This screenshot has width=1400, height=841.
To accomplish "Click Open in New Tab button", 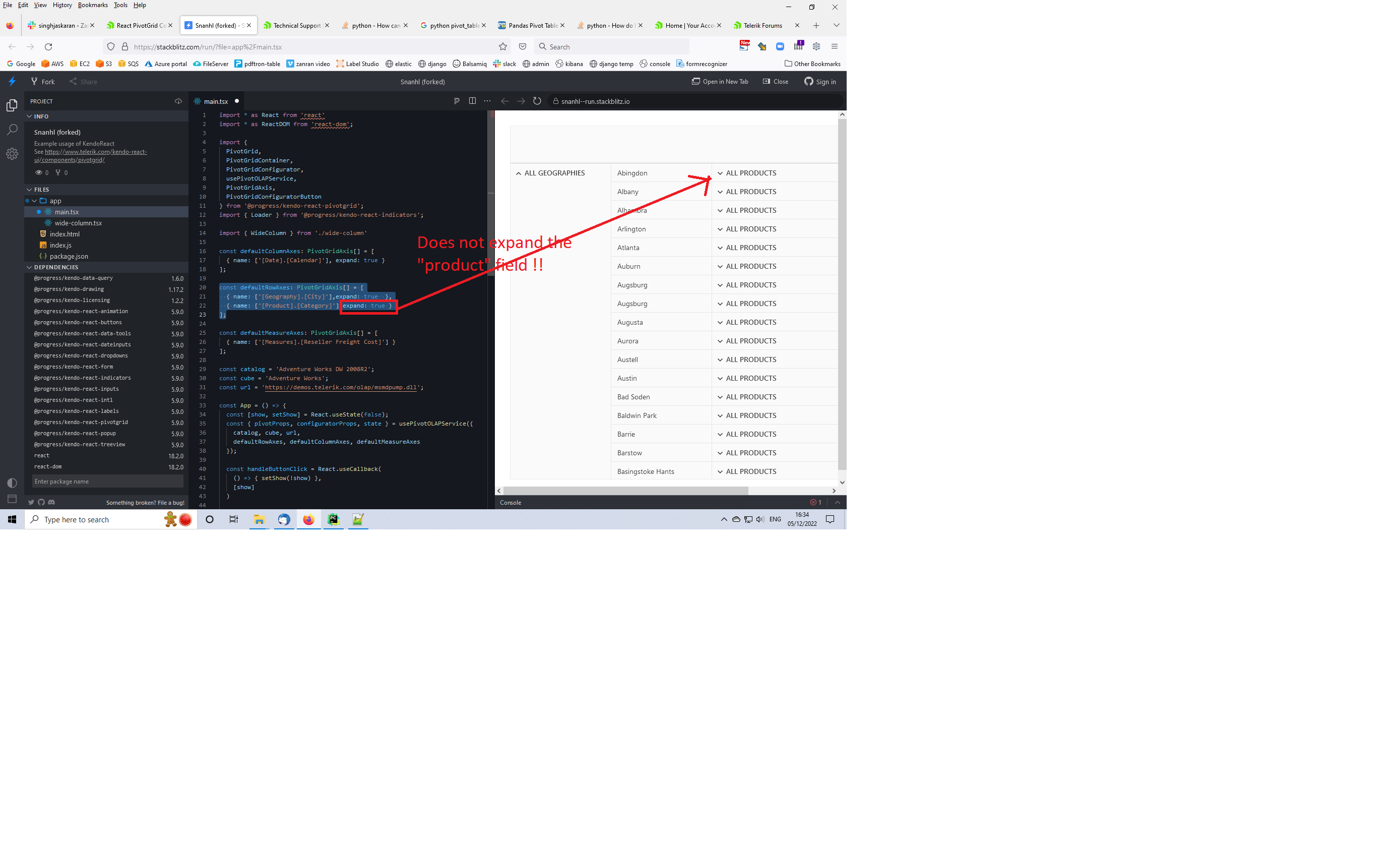I will point(720,82).
